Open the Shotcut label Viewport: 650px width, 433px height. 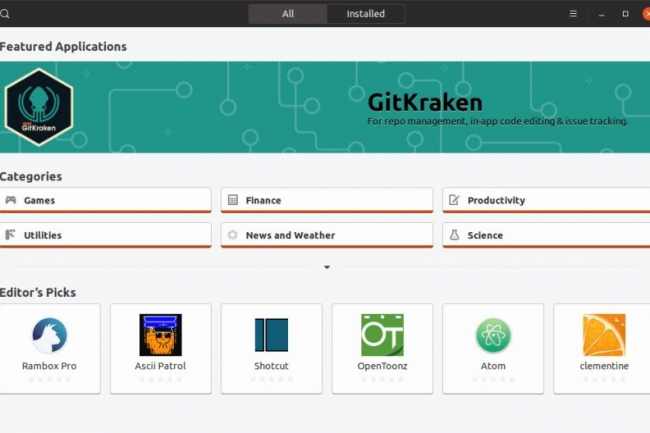coord(272,366)
